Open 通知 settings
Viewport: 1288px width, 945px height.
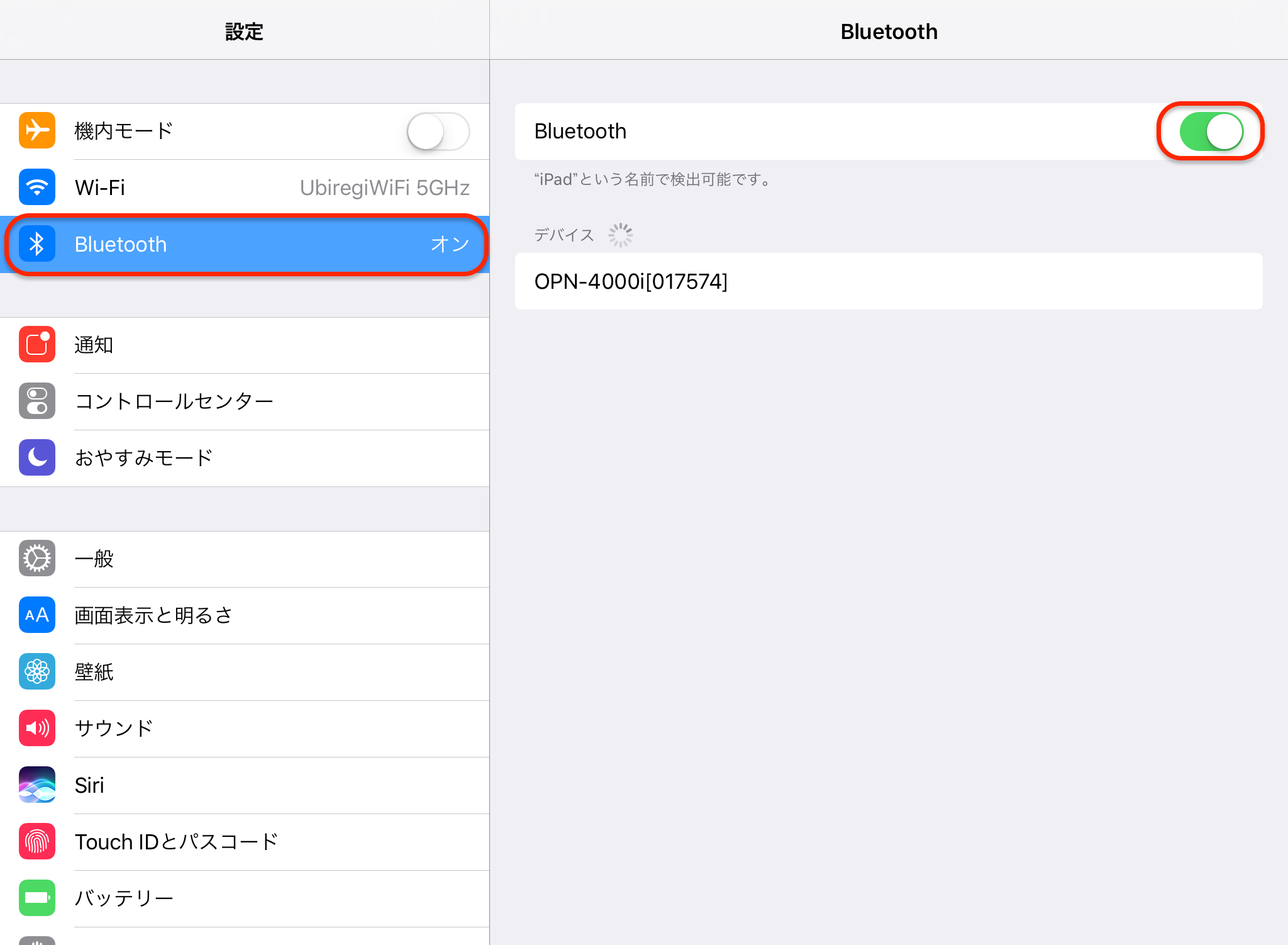[x=245, y=345]
